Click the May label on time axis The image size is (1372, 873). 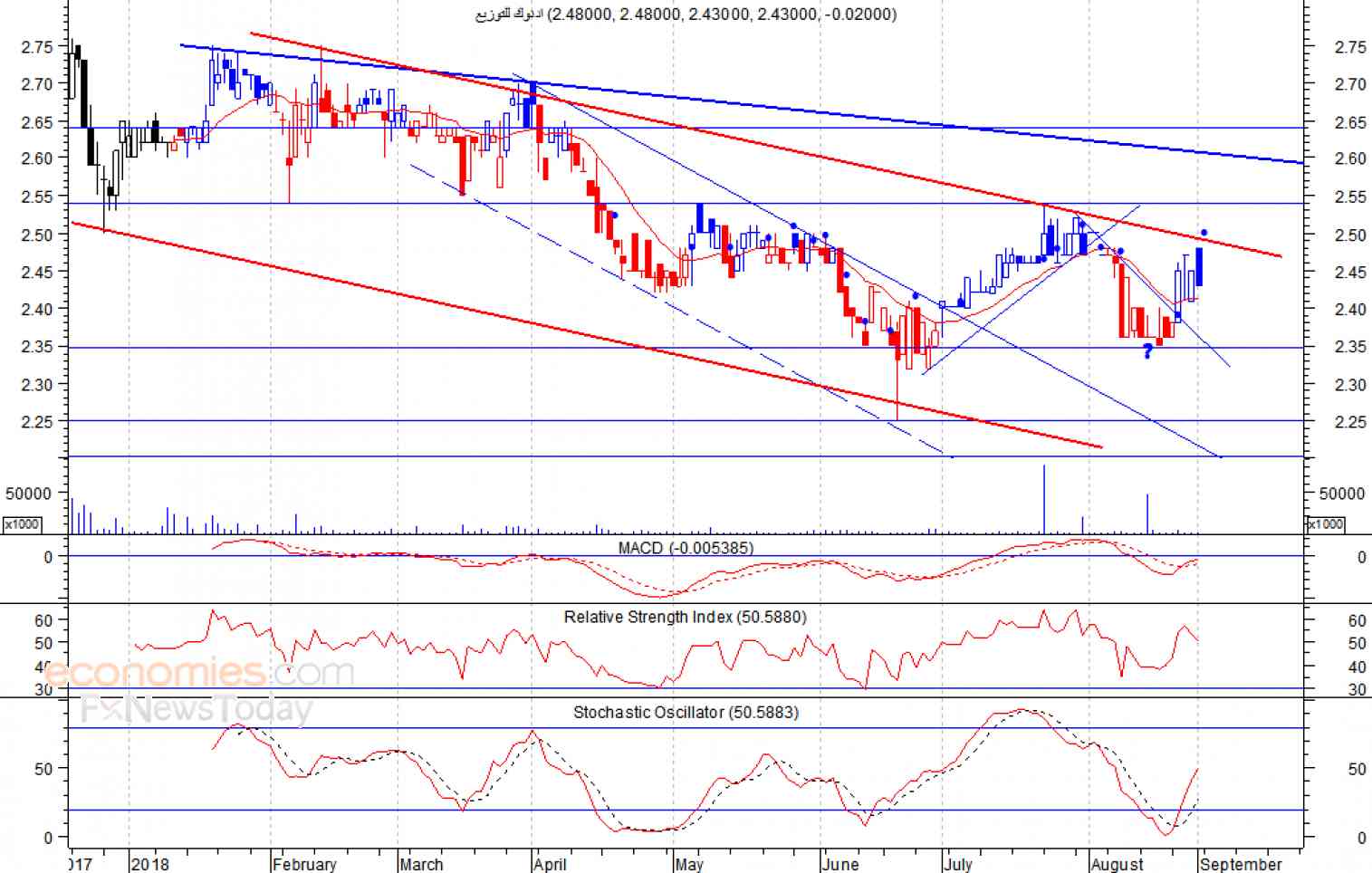[689, 864]
